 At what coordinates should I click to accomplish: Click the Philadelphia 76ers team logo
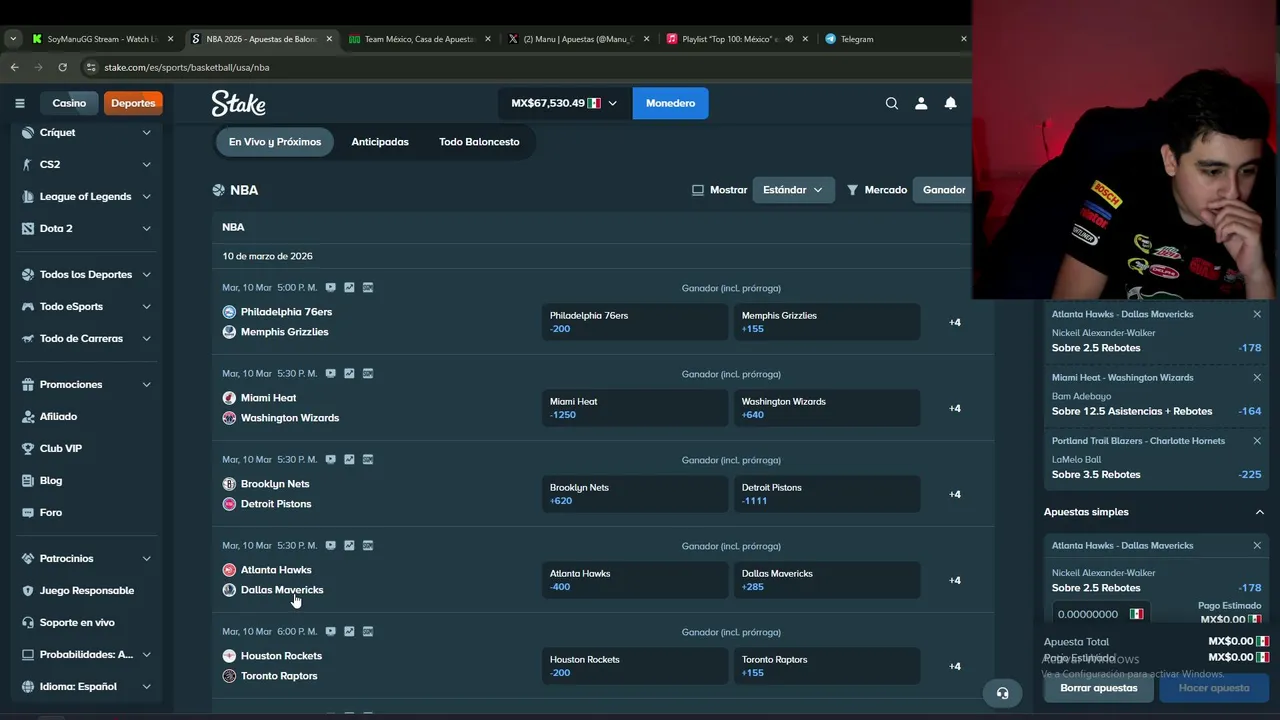(x=229, y=312)
